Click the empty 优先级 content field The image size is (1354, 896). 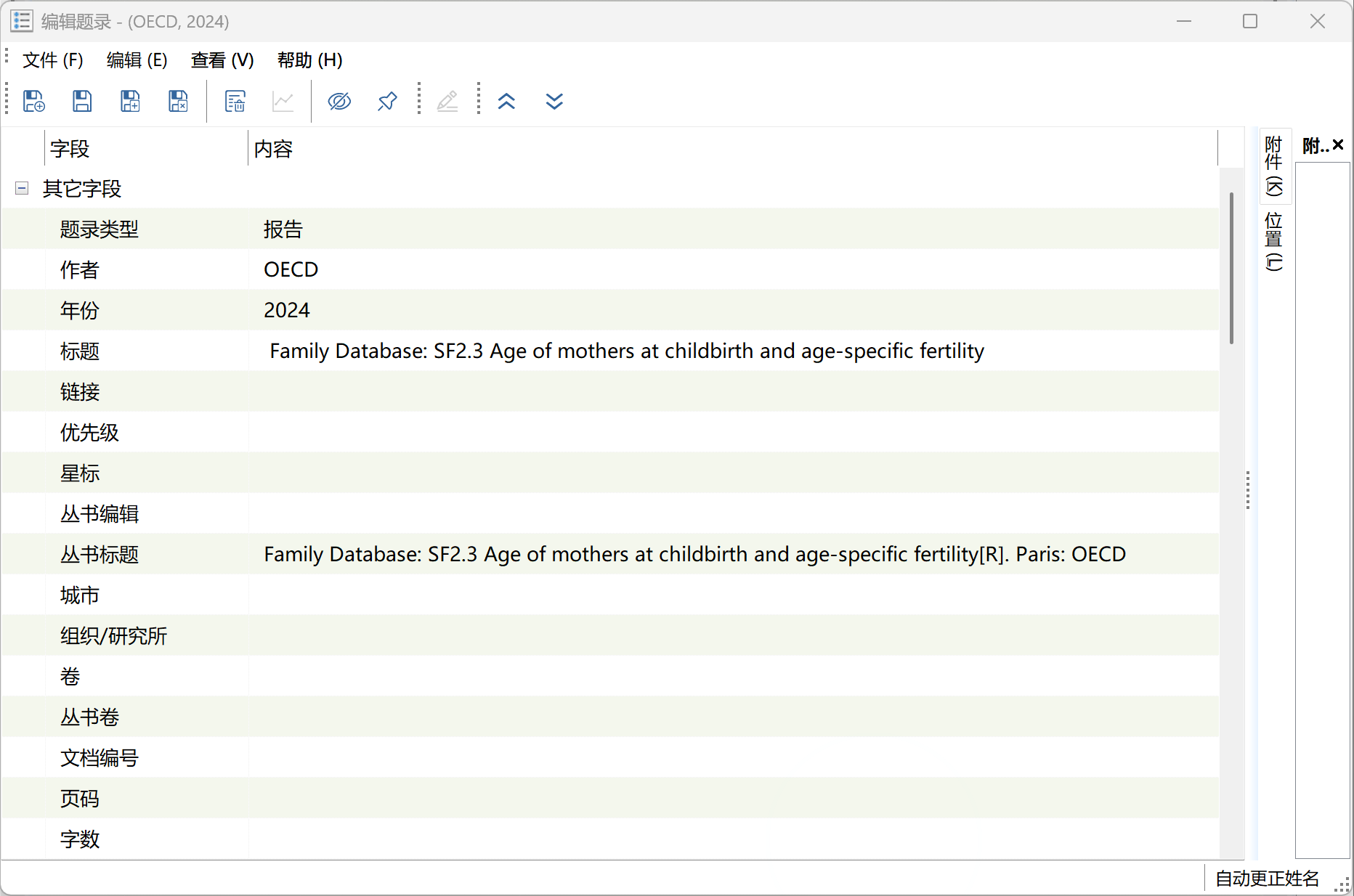pyautogui.click(x=734, y=432)
